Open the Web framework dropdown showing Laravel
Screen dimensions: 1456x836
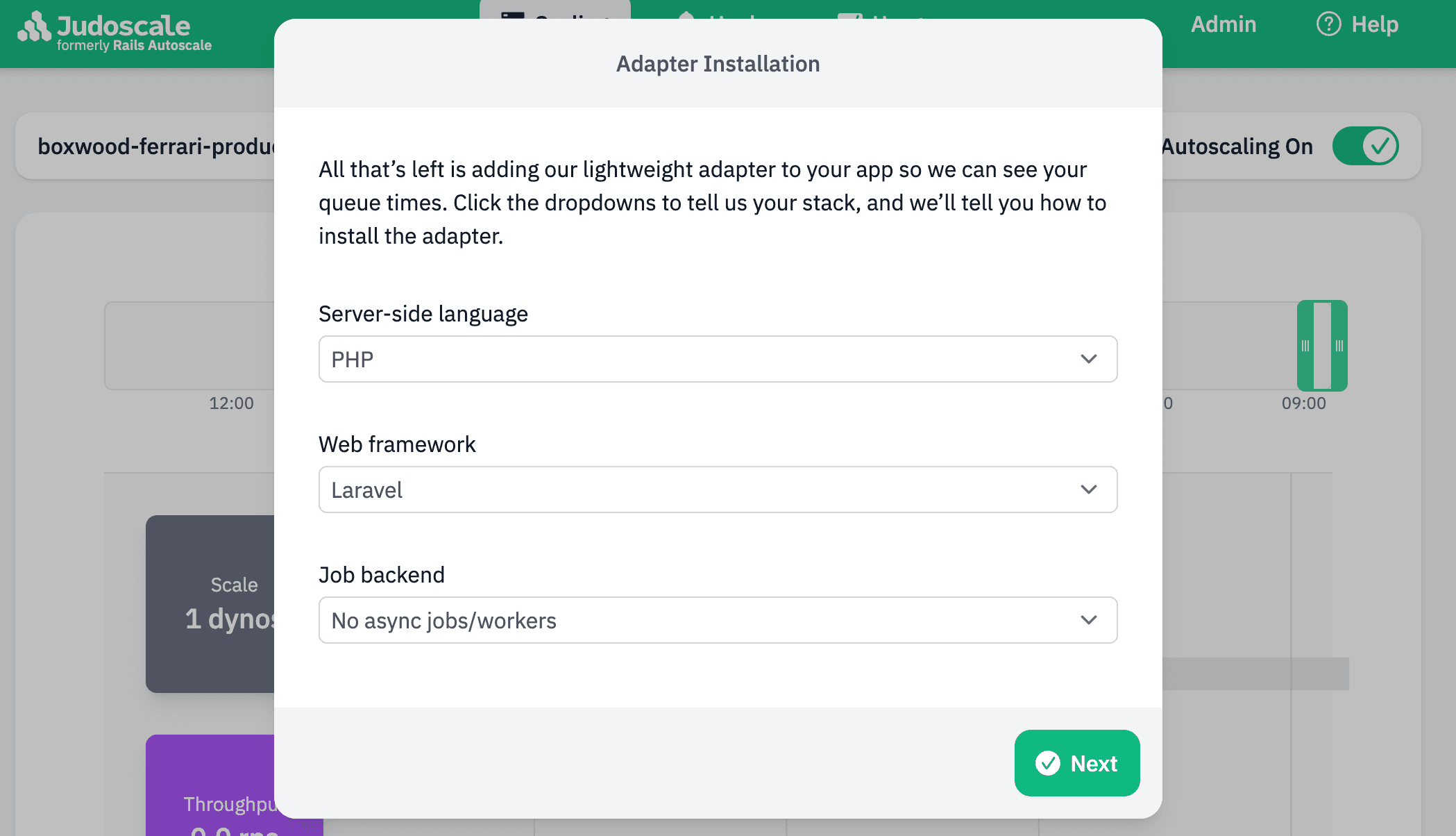coord(718,490)
